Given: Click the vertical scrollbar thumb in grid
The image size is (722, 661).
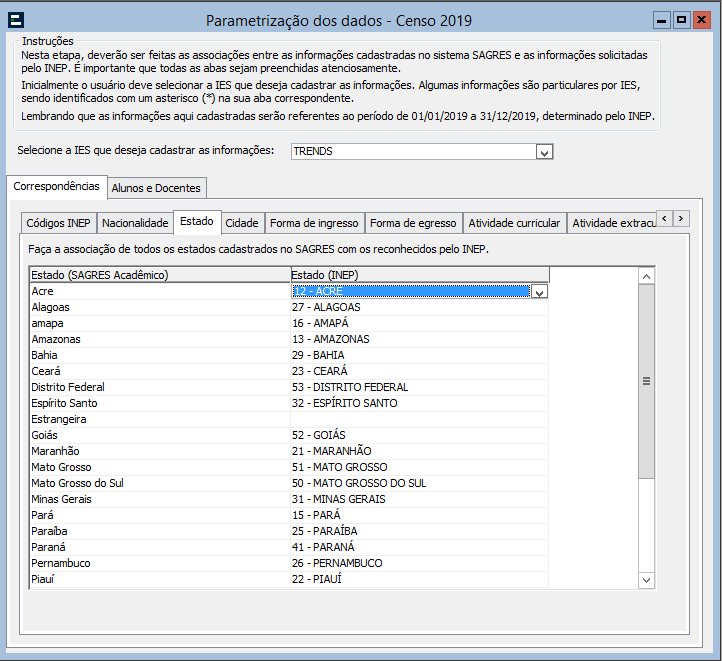Looking at the screenshot, I should click(x=646, y=380).
